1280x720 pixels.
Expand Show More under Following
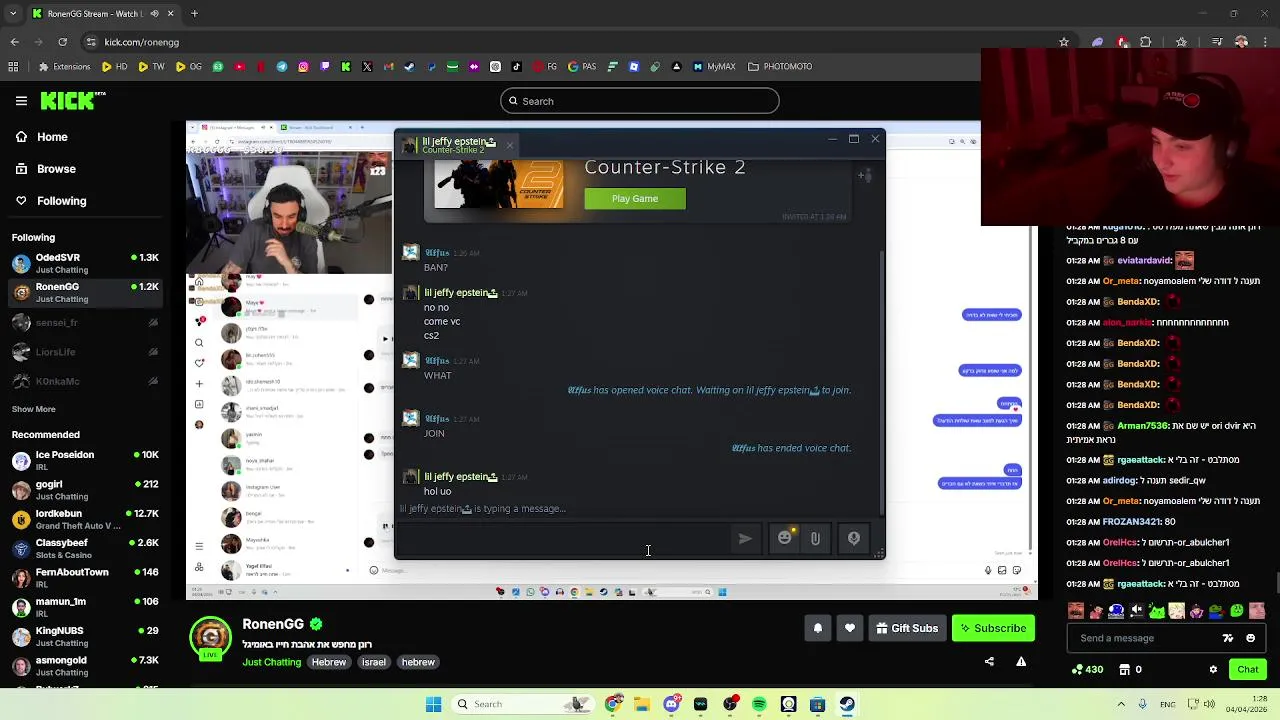coord(33,409)
